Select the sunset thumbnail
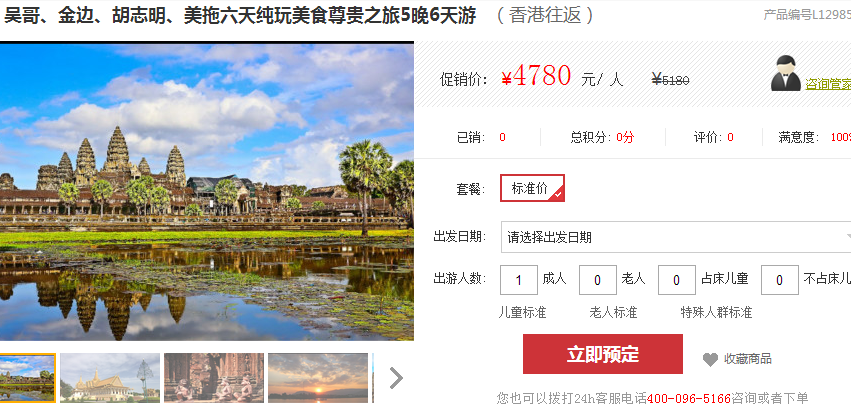This screenshot has height=415, width=851. pos(318,378)
